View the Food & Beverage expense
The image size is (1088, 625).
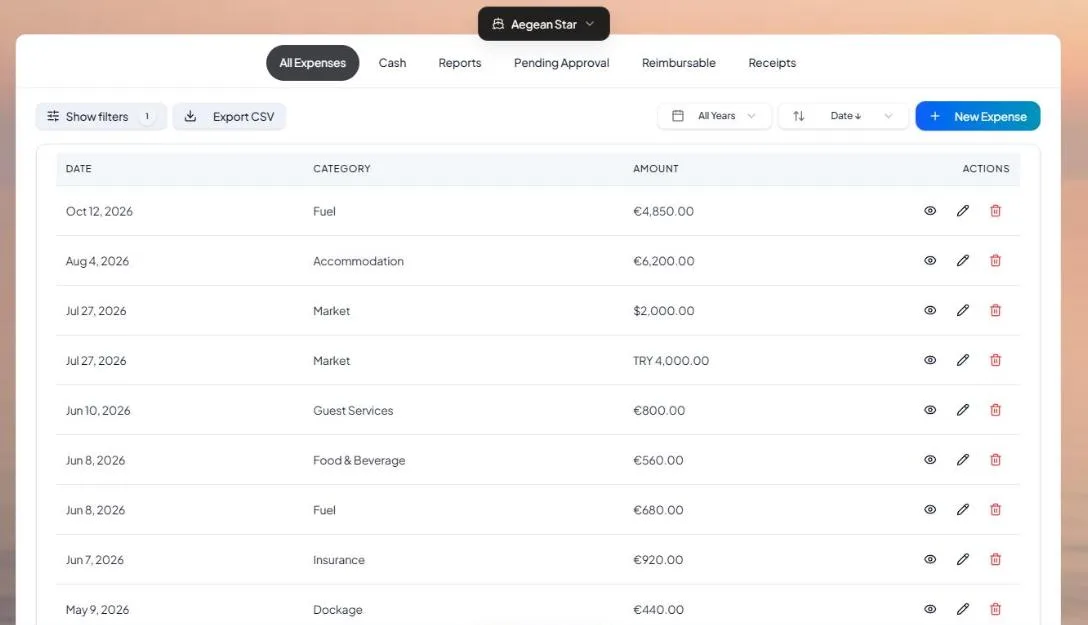pyautogui.click(x=930, y=460)
